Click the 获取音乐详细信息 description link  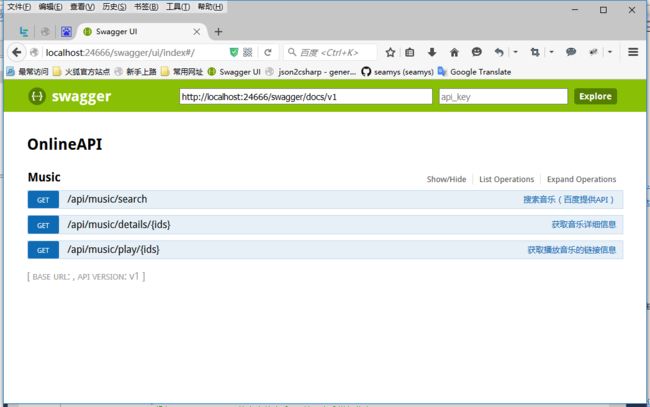584,224
